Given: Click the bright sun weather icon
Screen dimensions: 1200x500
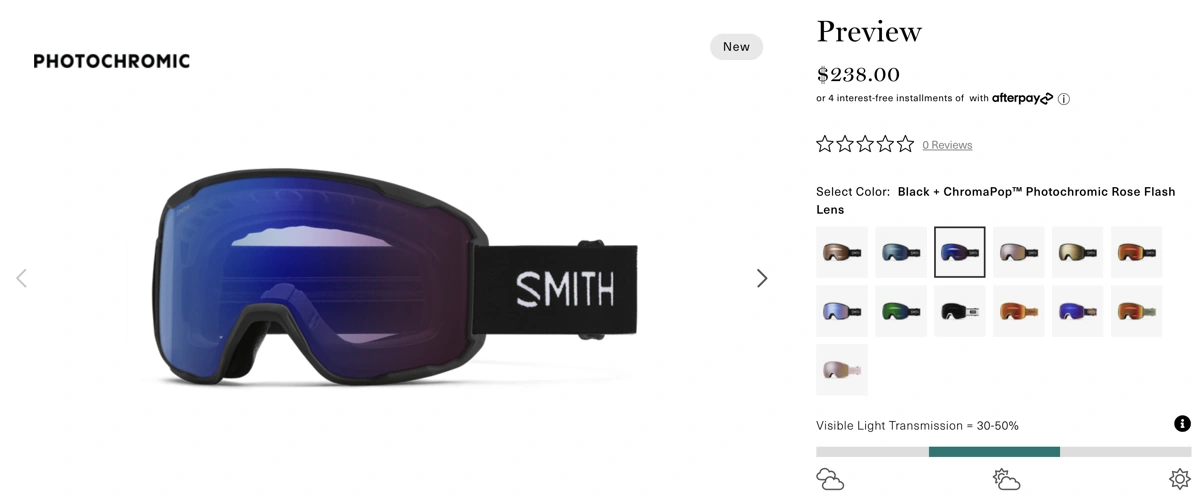Looking at the screenshot, I should tap(1180, 479).
